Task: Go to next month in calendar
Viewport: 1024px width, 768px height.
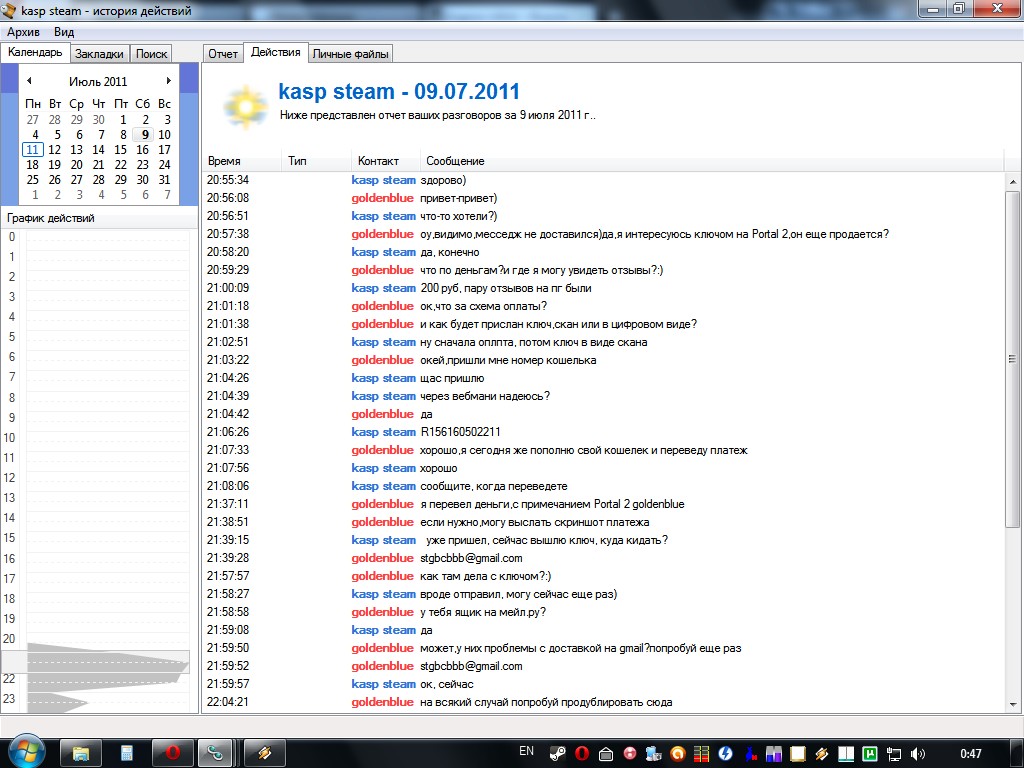Action: [168, 81]
